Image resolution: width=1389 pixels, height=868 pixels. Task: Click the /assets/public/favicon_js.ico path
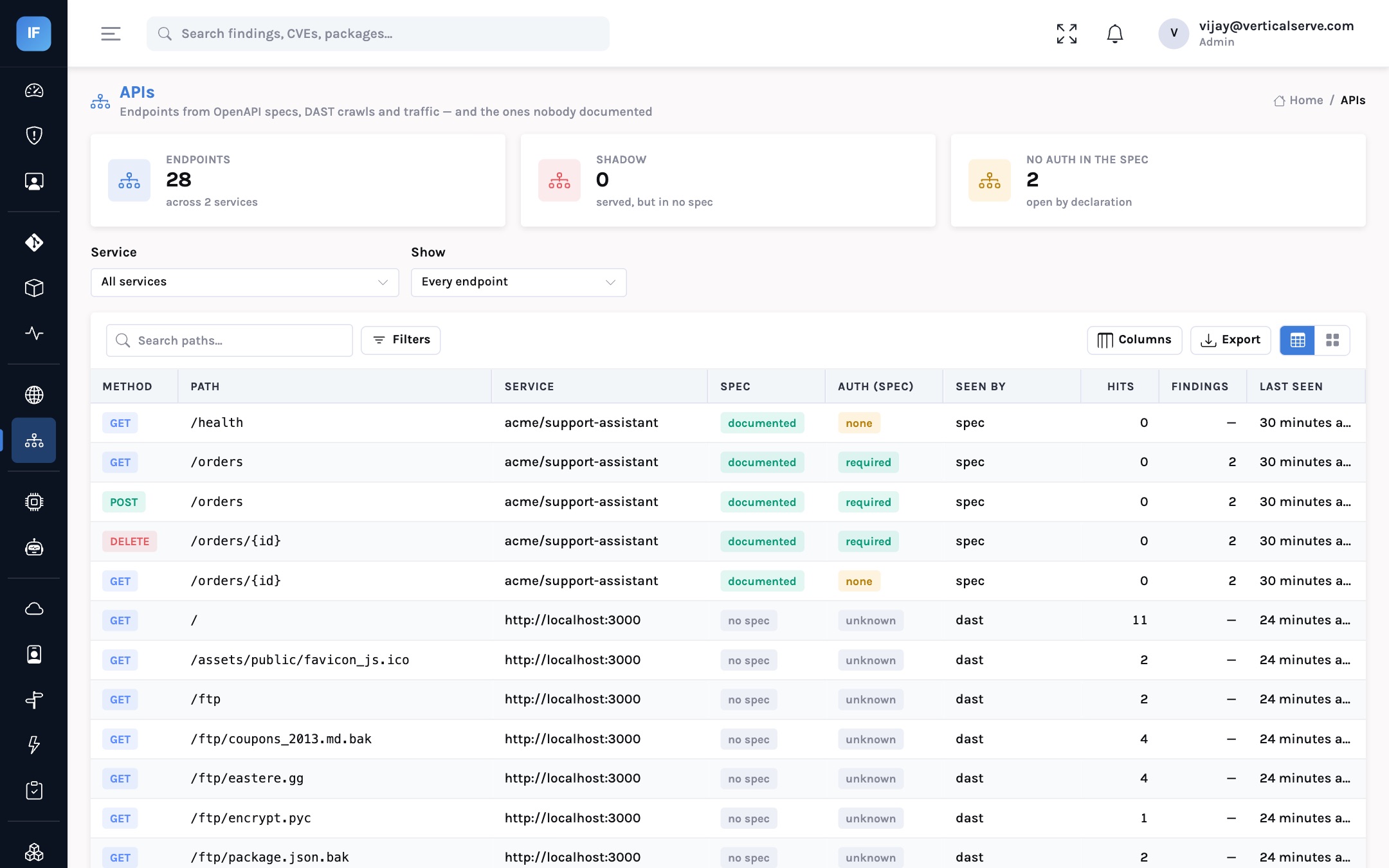click(300, 660)
